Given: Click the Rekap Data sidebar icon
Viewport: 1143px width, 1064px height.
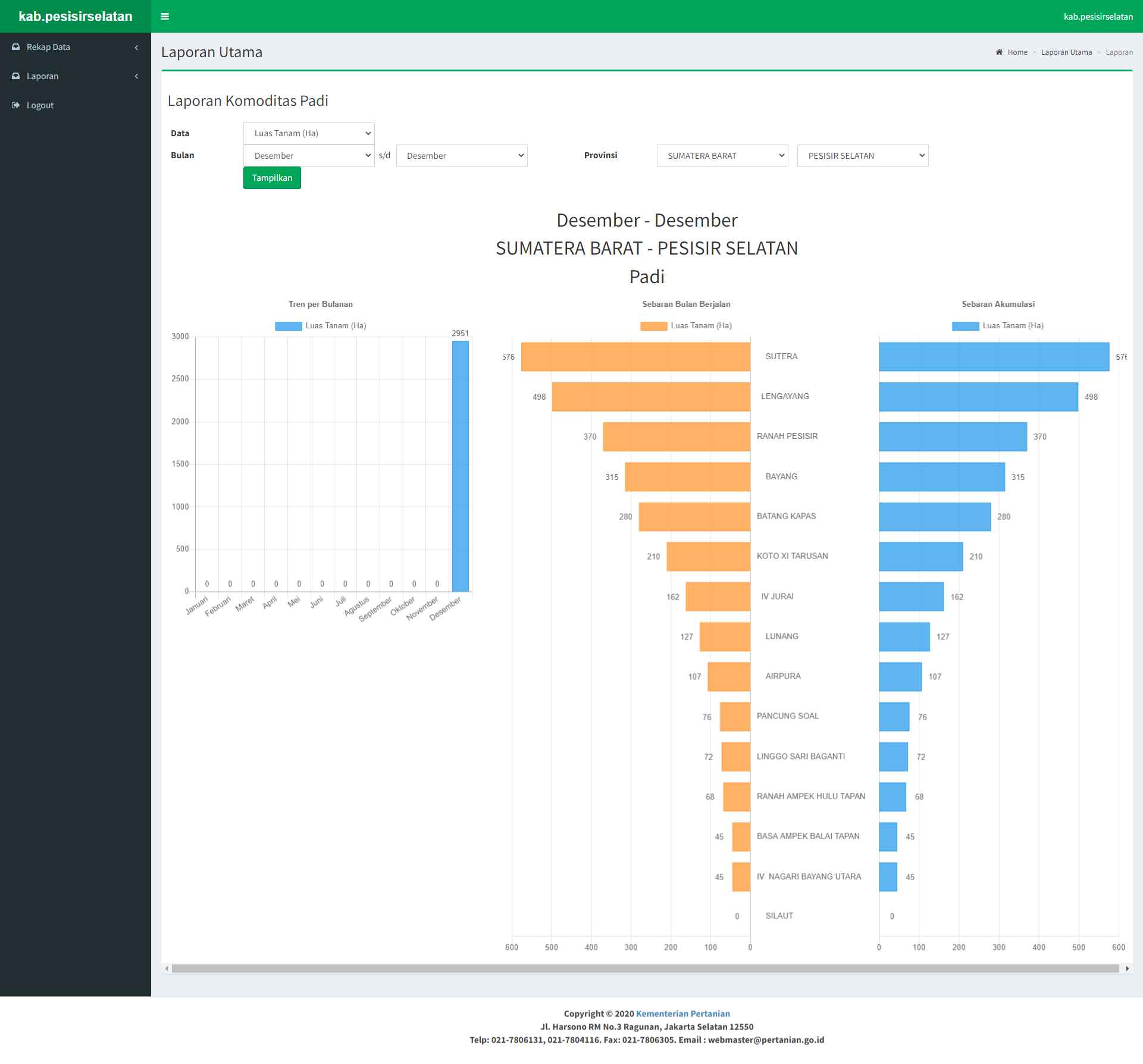Looking at the screenshot, I should point(16,47).
